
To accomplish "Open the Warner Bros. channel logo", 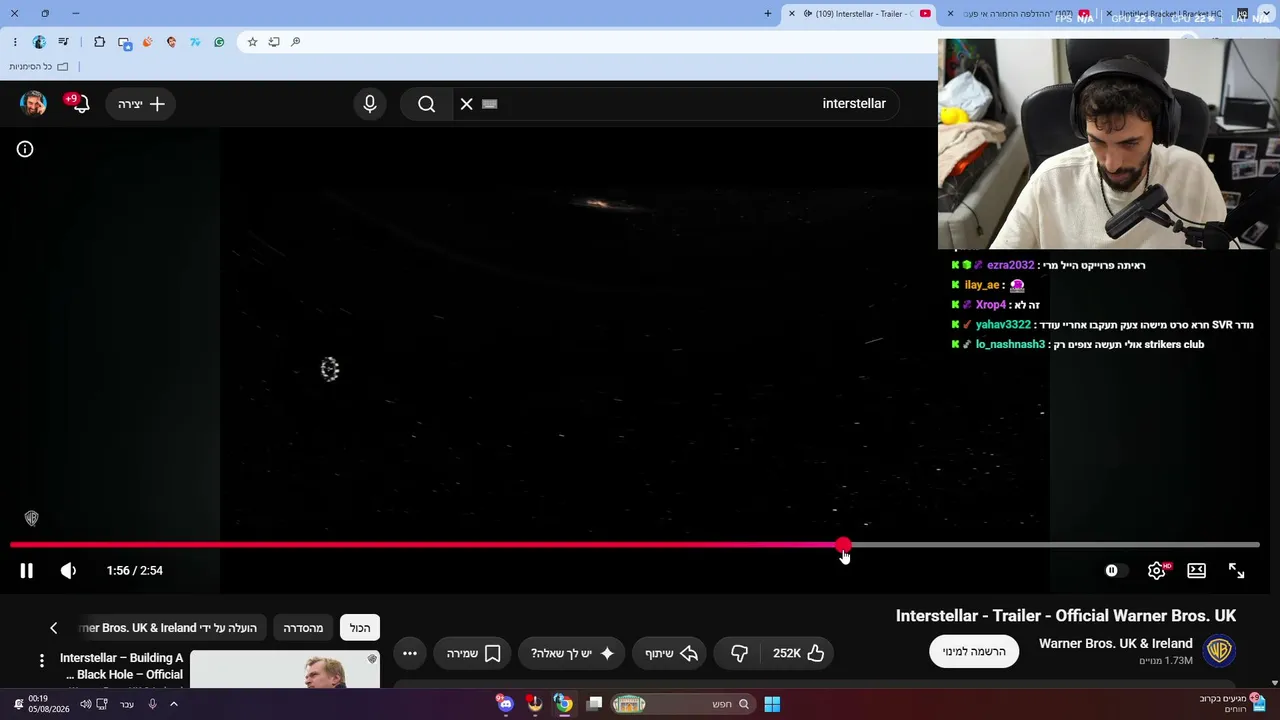I will click(x=1219, y=651).
